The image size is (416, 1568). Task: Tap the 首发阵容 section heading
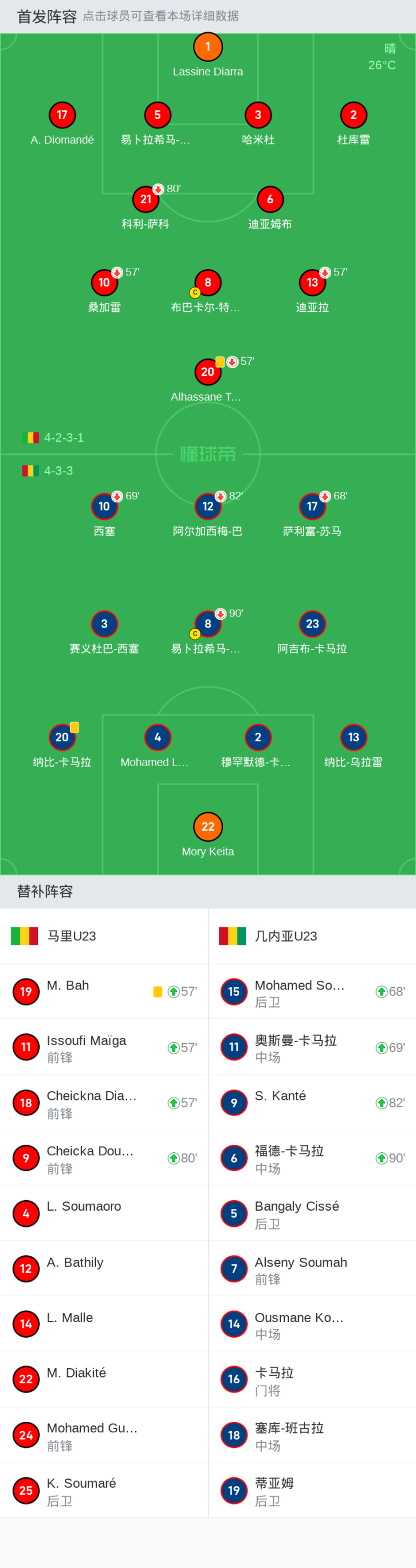click(47, 16)
